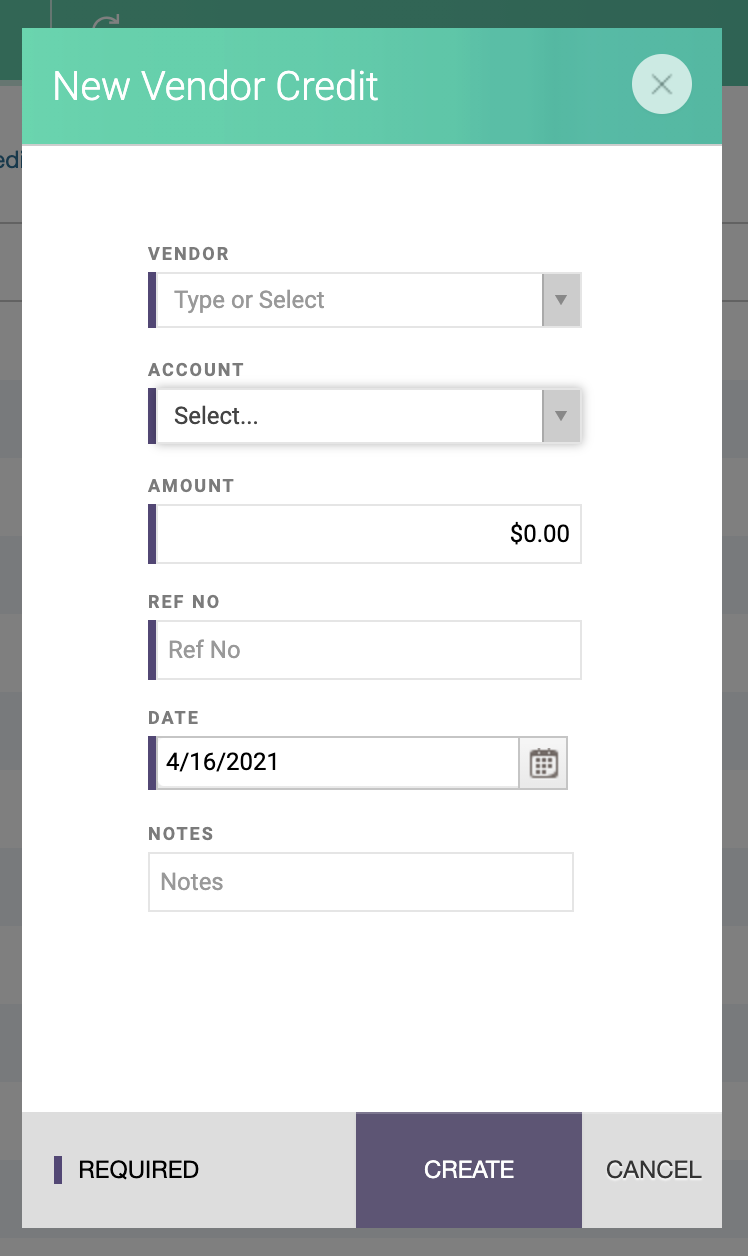Open the date picker calendar icon
This screenshot has width=748, height=1256.
pyautogui.click(x=543, y=763)
